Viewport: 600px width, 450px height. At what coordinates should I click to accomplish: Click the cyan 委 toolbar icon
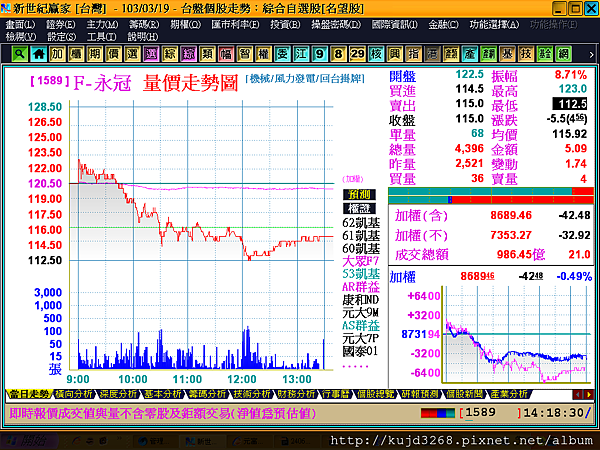click(282, 54)
